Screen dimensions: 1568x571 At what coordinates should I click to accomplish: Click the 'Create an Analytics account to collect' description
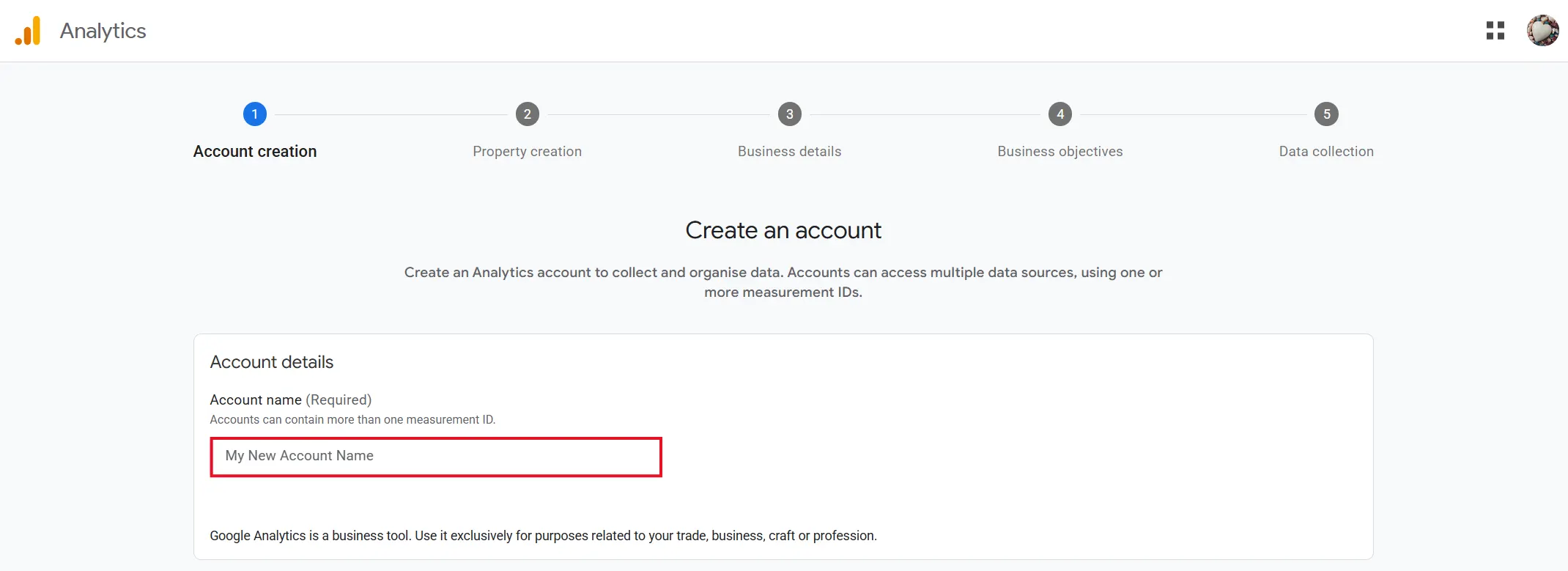[x=783, y=282]
